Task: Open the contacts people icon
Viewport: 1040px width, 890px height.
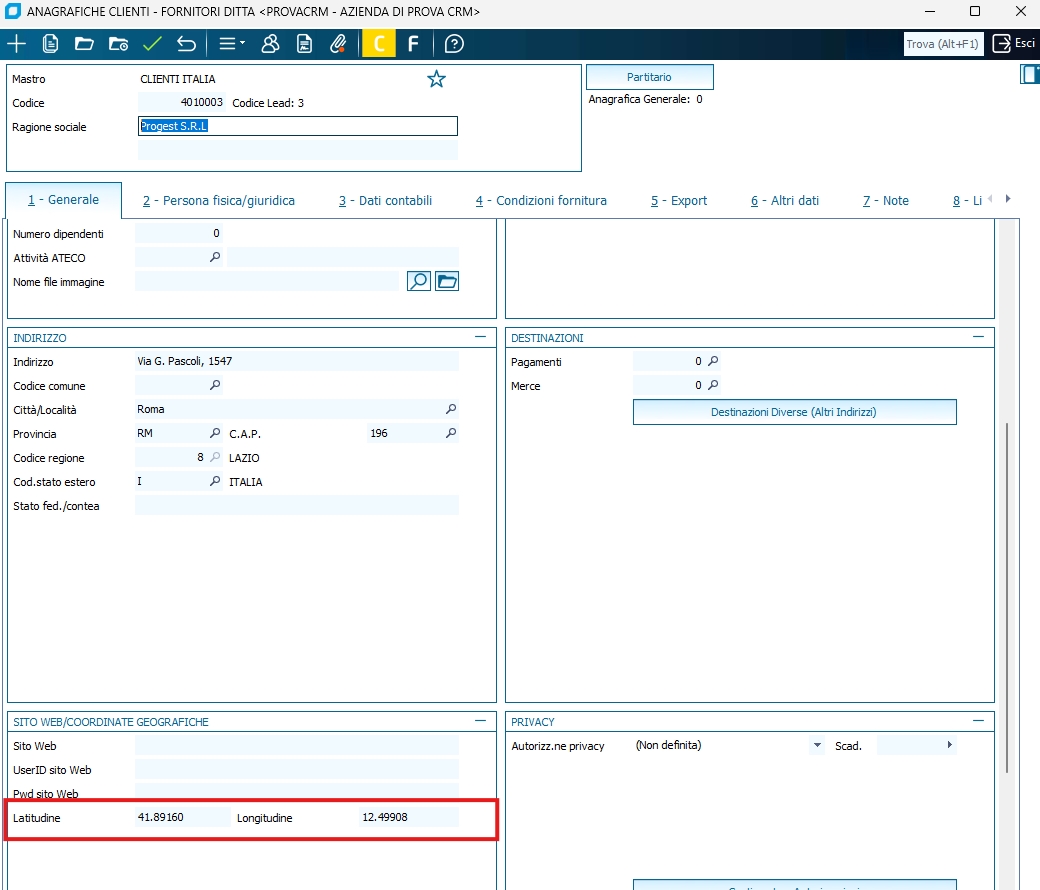Action: coord(270,44)
